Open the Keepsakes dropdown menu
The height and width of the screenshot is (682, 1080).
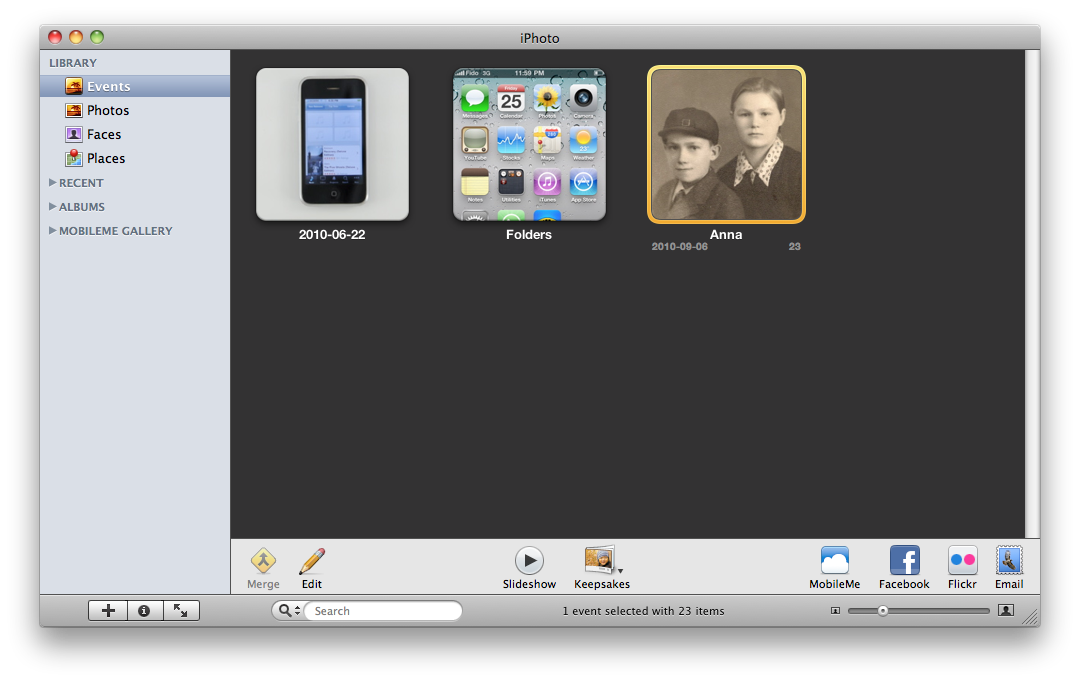pos(602,561)
